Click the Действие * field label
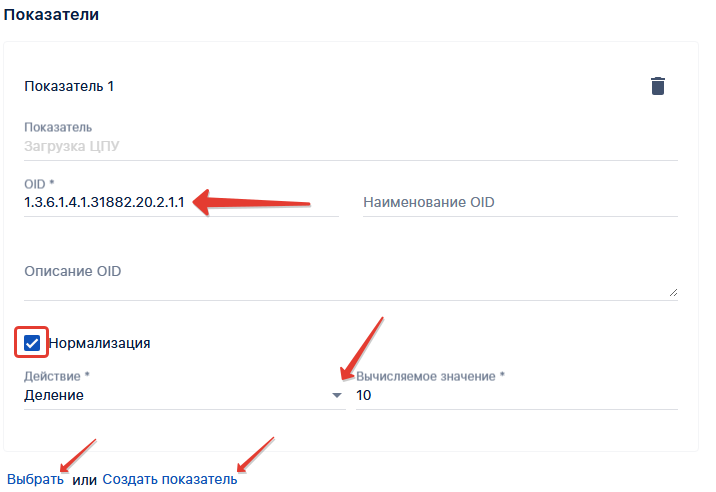The height and width of the screenshot is (492, 716). point(56,376)
